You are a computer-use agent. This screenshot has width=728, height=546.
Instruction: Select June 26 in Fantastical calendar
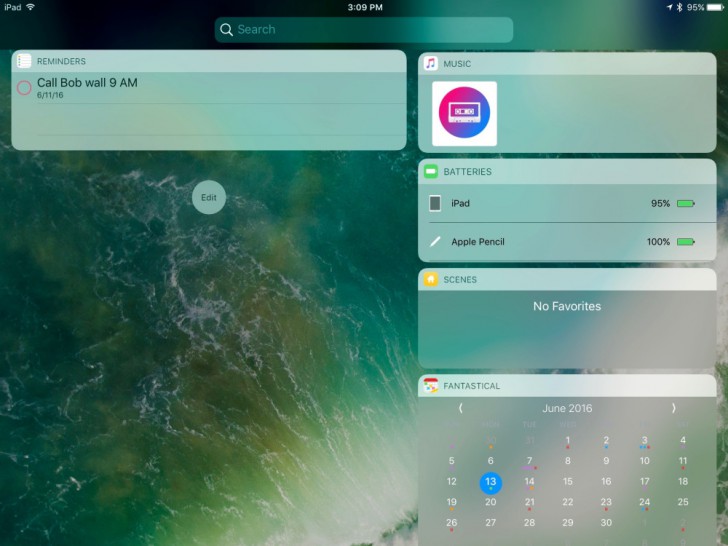point(451,522)
